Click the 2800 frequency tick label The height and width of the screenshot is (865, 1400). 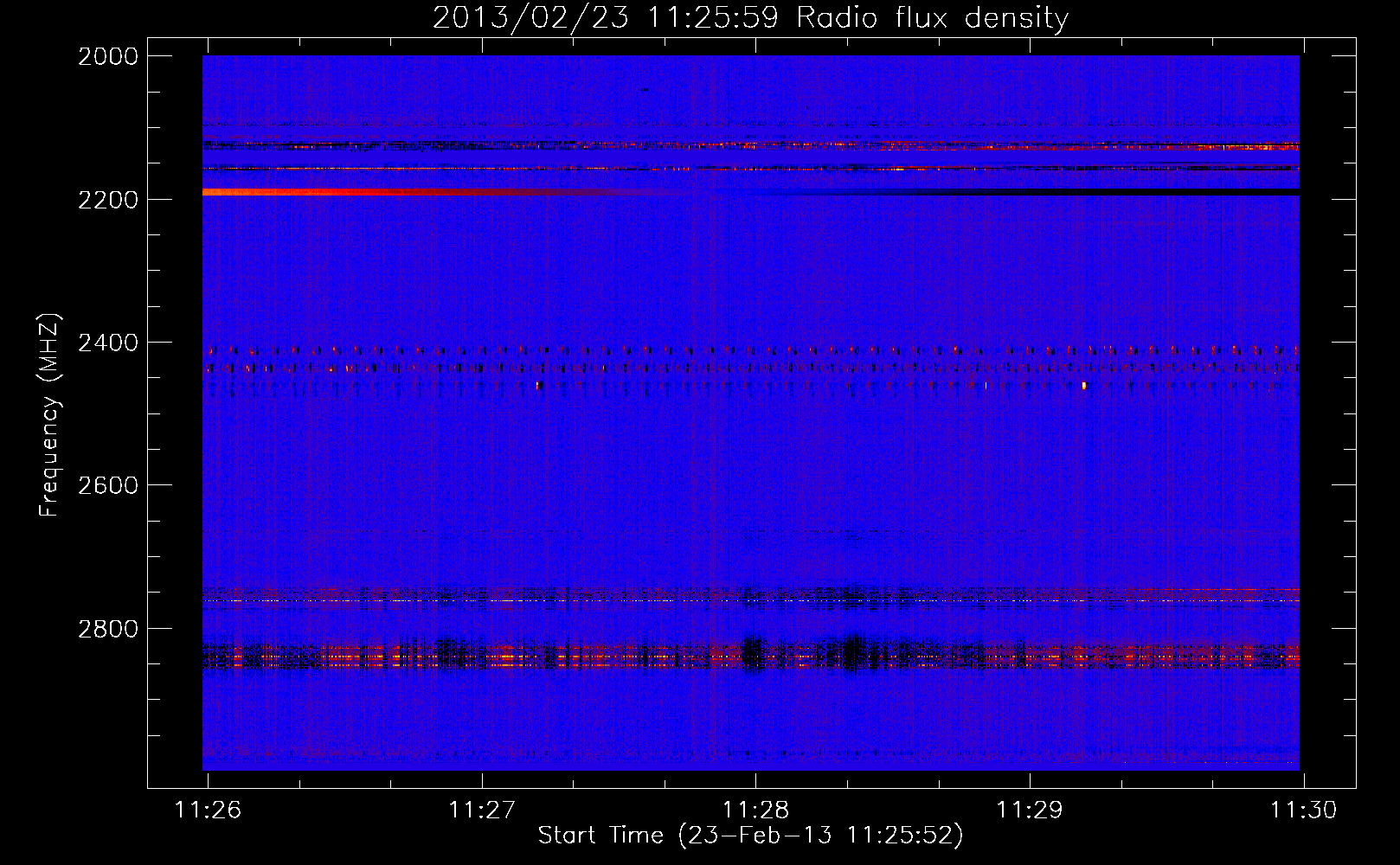[x=108, y=628]
